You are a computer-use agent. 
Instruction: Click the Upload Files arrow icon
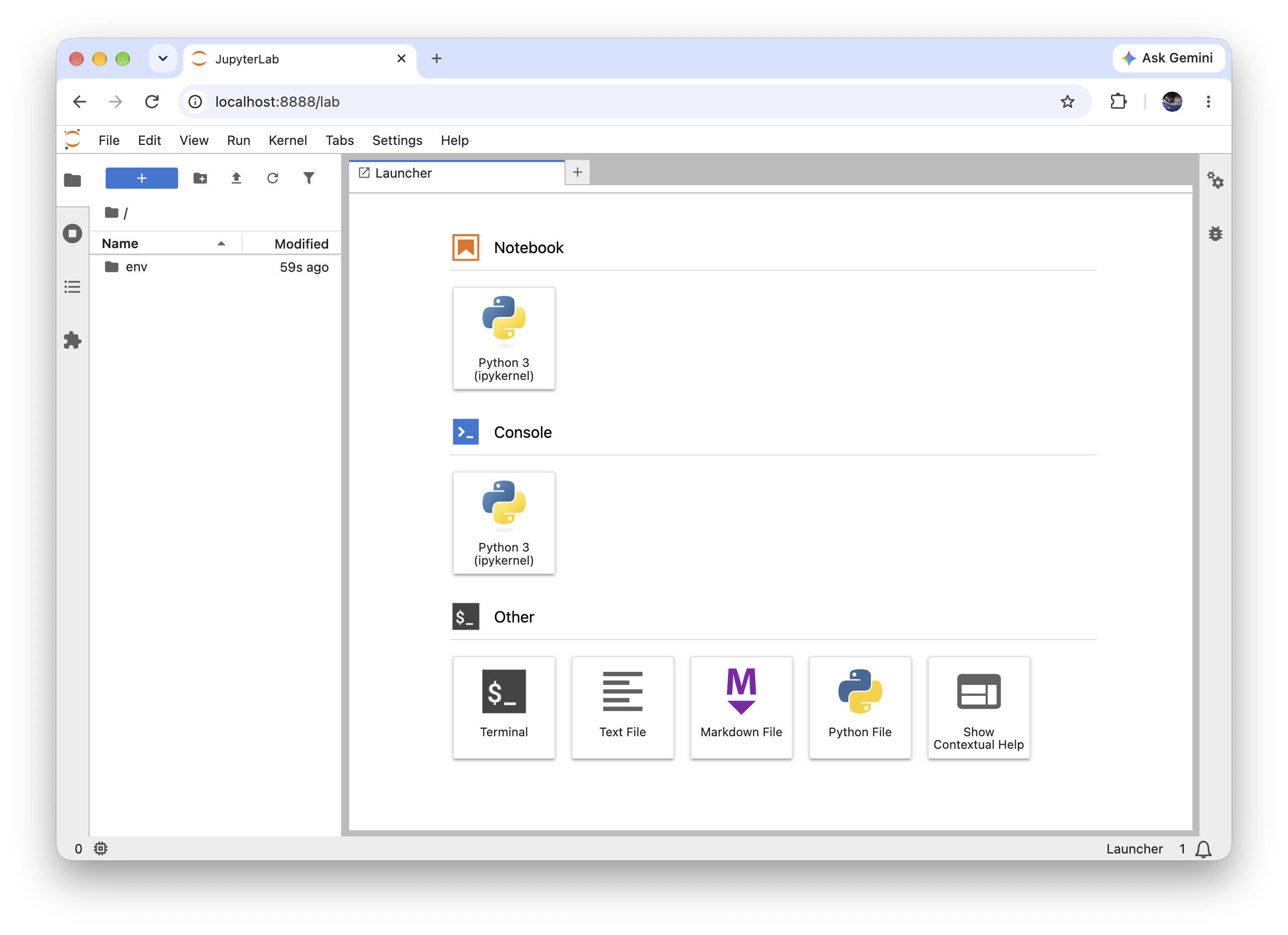(236, 178)
